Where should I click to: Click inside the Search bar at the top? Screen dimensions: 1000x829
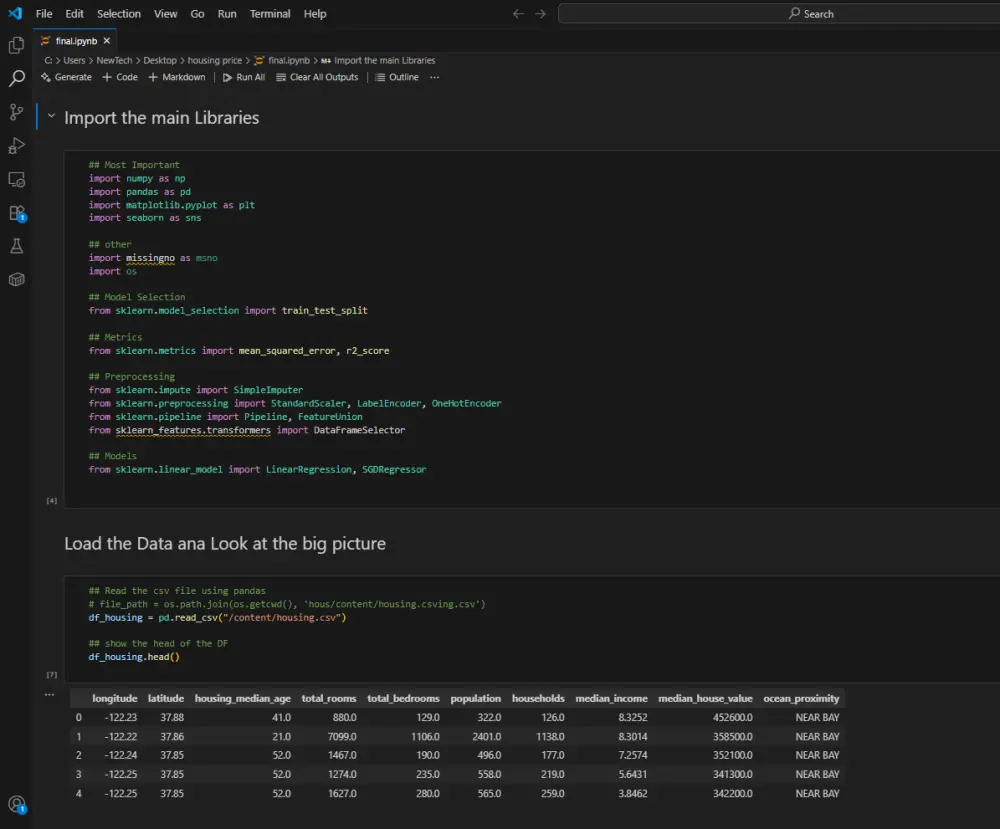(x=800, y=13)
